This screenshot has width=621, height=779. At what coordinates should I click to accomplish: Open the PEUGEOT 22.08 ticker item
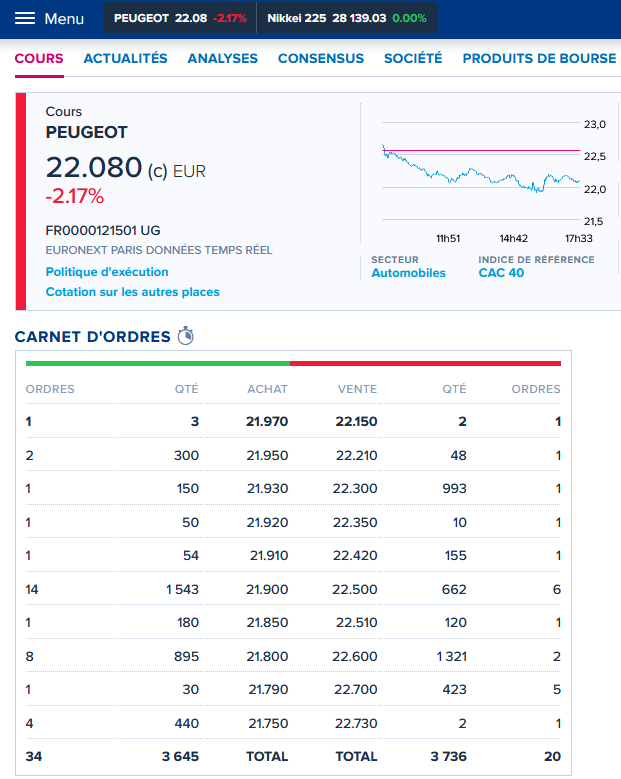180,18
